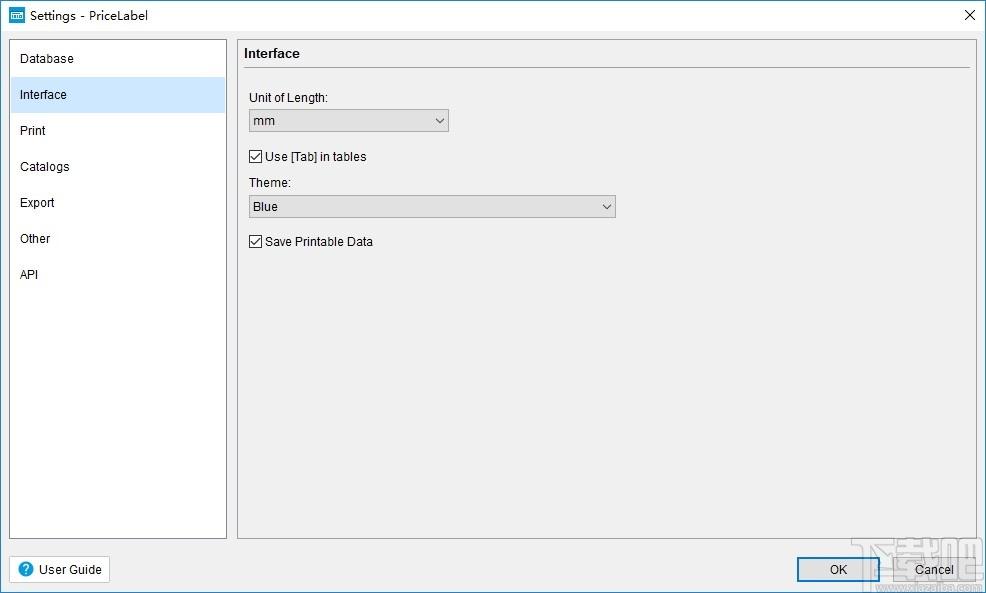This screenshot has height=593, width=986.
Task: Select the Interface settings section
Action: click(x=118, y=95)
